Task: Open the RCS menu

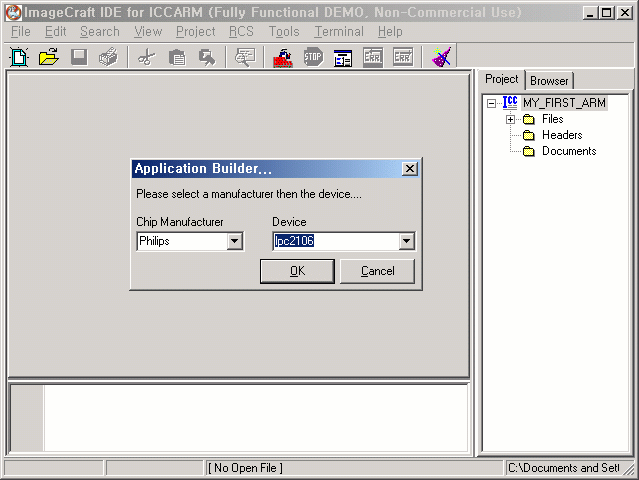Action: (241, 31)
